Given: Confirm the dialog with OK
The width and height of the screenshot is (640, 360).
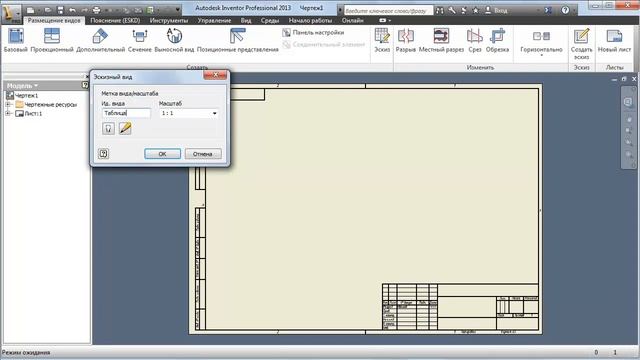Looking at the screenshot, I should (162, 154).
